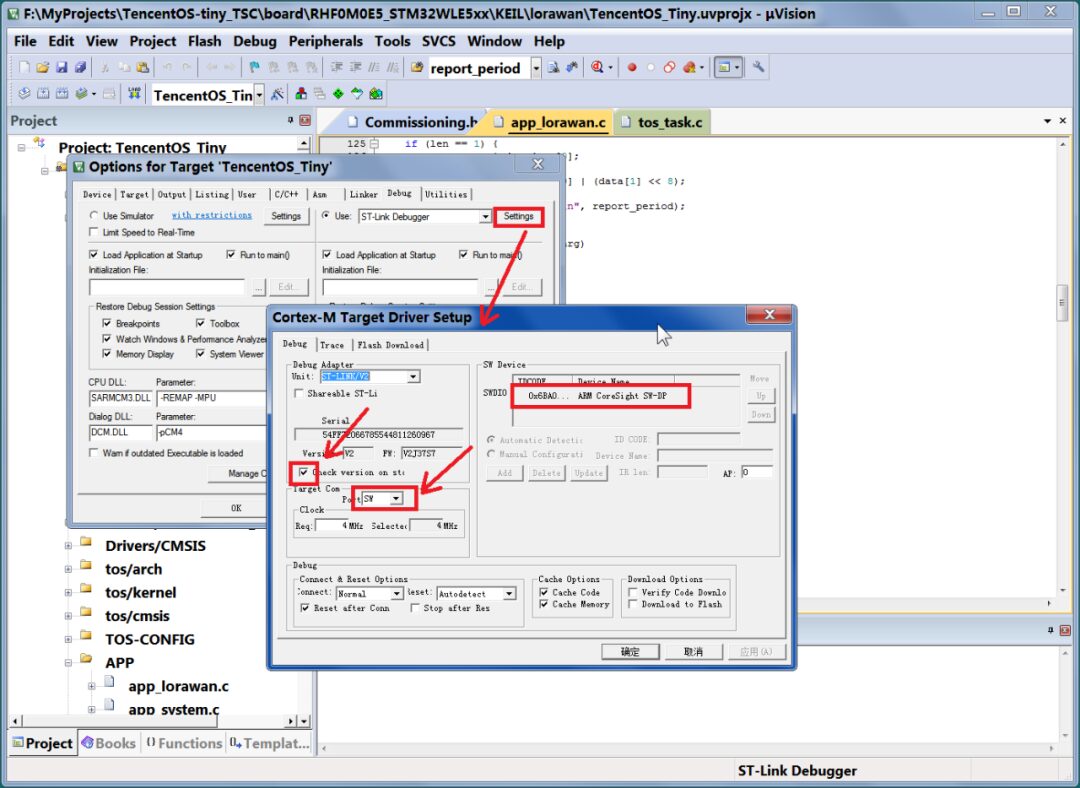The height and width of the screenshot is (788, 1080).
Task: Disable all breakpoints via crossed circles icon
Action: coord(669,68)
